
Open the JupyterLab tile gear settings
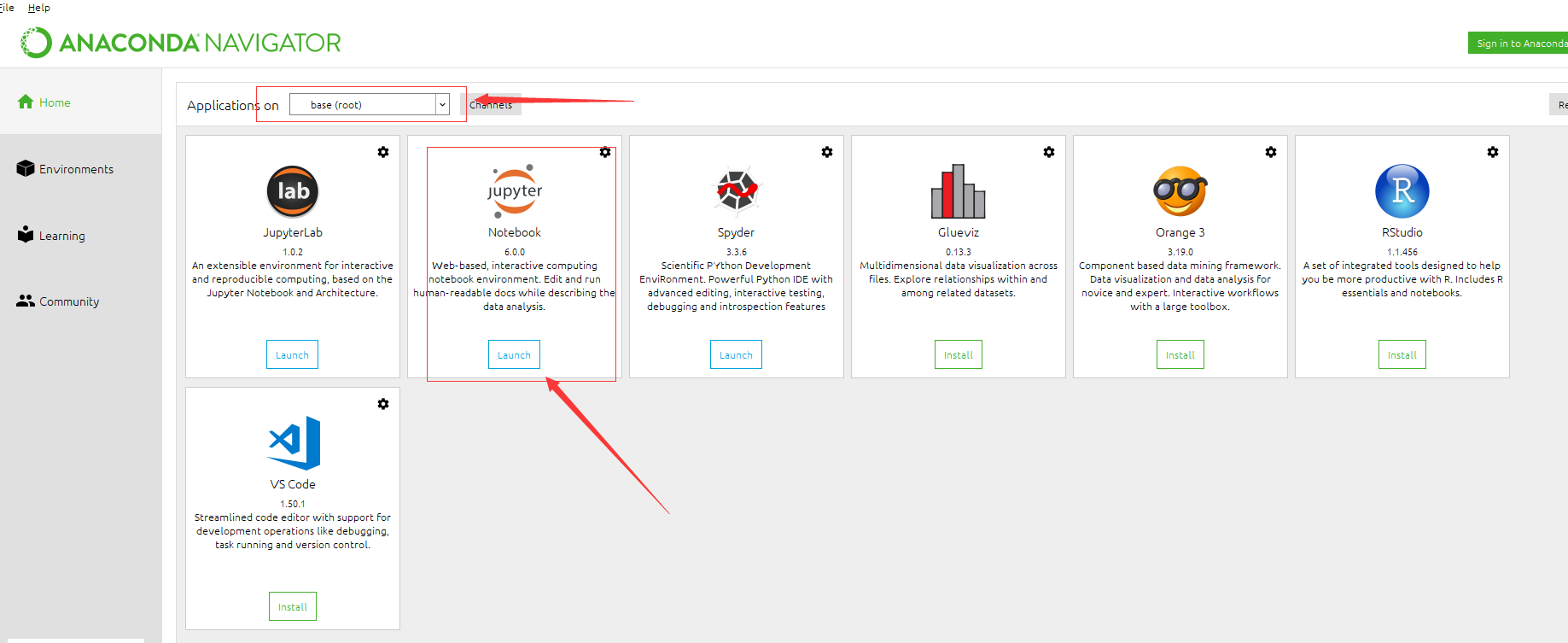(383, 152)
